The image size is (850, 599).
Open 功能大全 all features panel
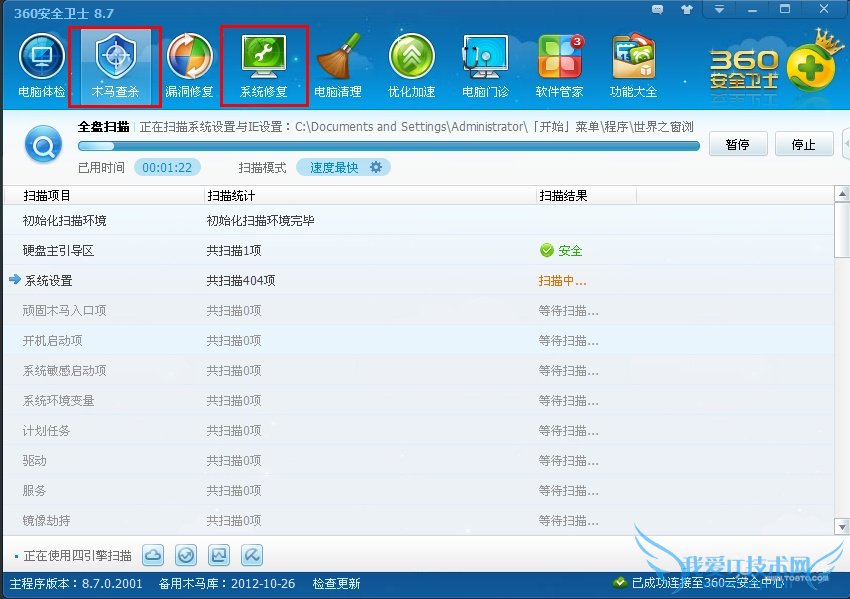coord(633,60)
